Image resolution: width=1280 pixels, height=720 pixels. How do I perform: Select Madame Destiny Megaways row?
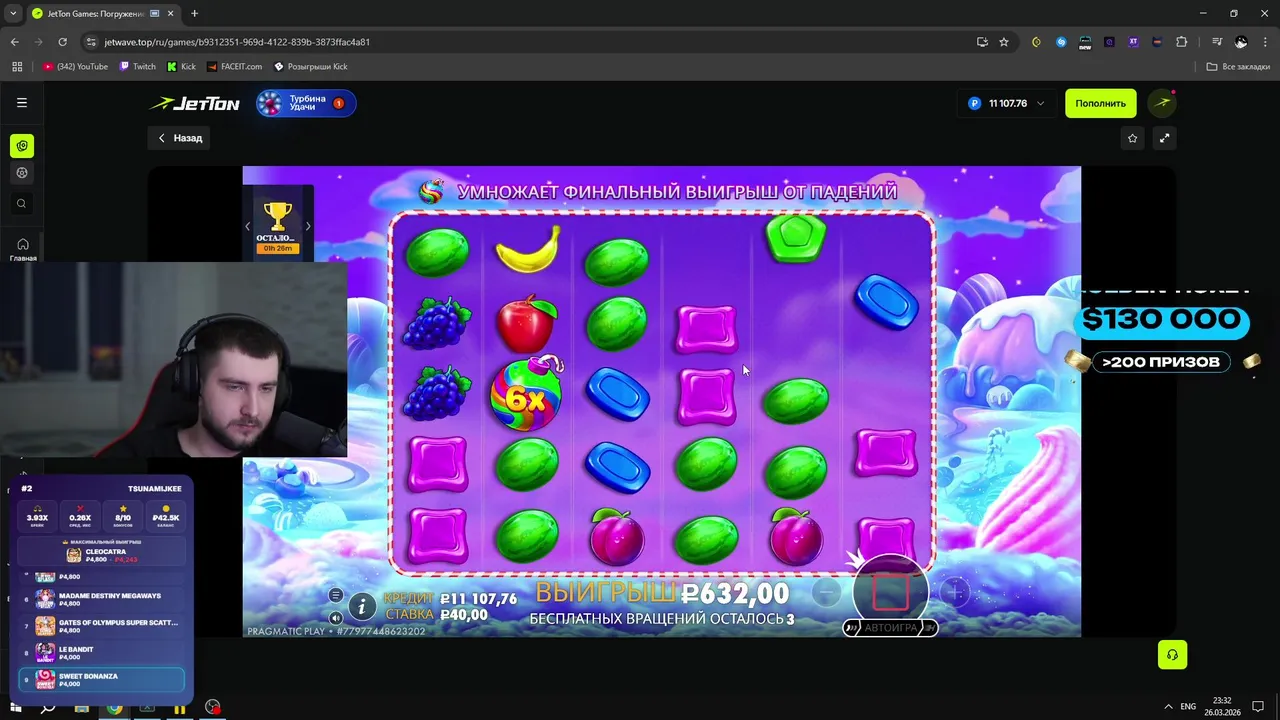[x=104, y=599]
